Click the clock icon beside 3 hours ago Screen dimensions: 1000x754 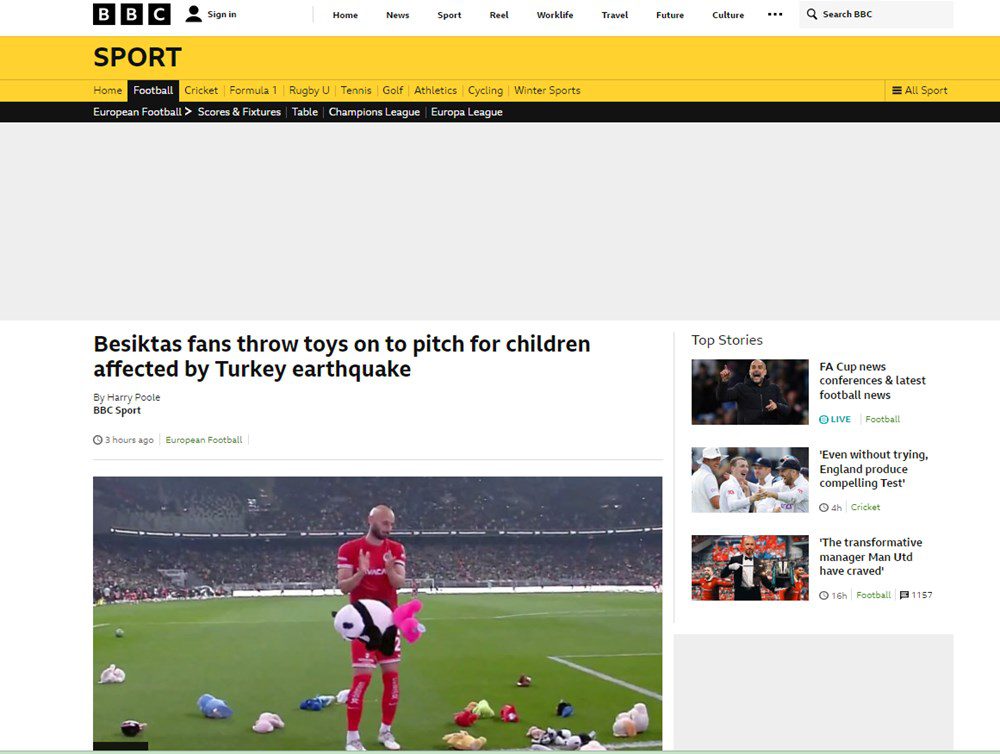click(98, 440)
